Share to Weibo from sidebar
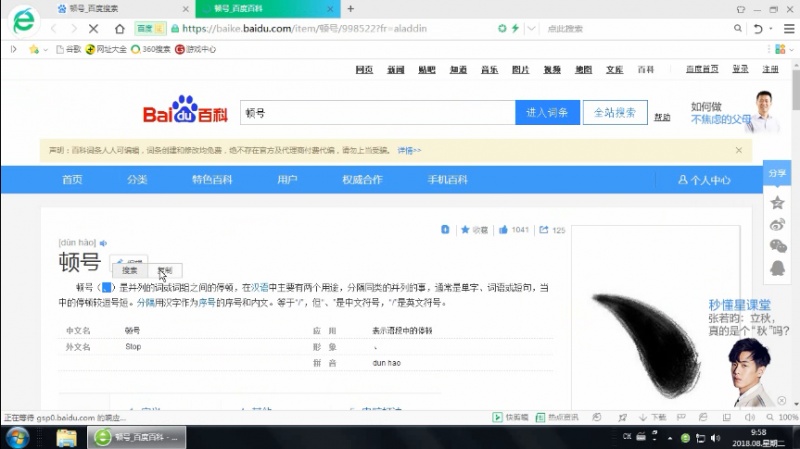The height and width of the screenshot is (449, 800). [x=777, y=224]
